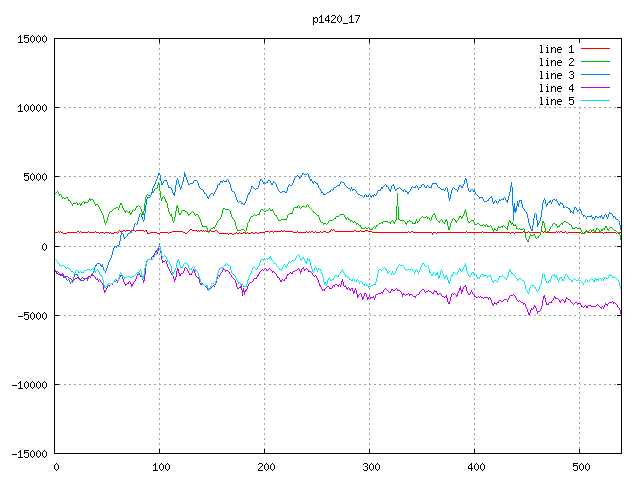The width and height of the screenshot is (640, 480).
Task: Select the "line 1" legend label
Action: [556, 49]
